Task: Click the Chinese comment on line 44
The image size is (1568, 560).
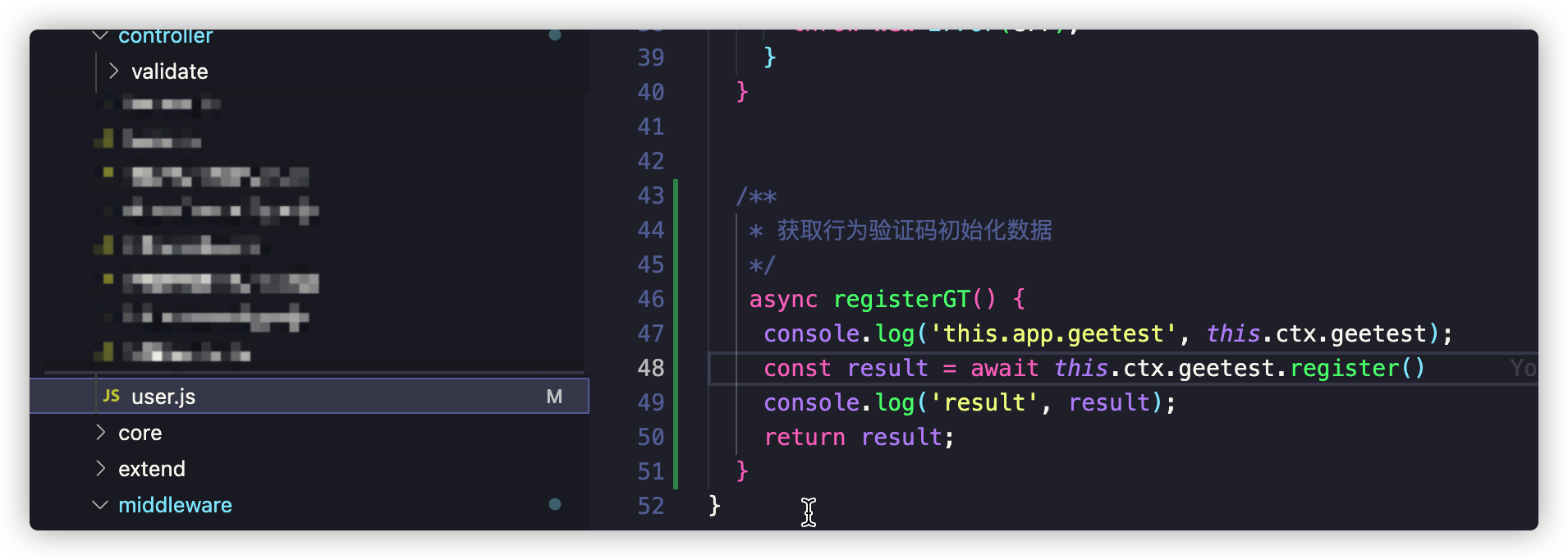Action: coord(915,230)
